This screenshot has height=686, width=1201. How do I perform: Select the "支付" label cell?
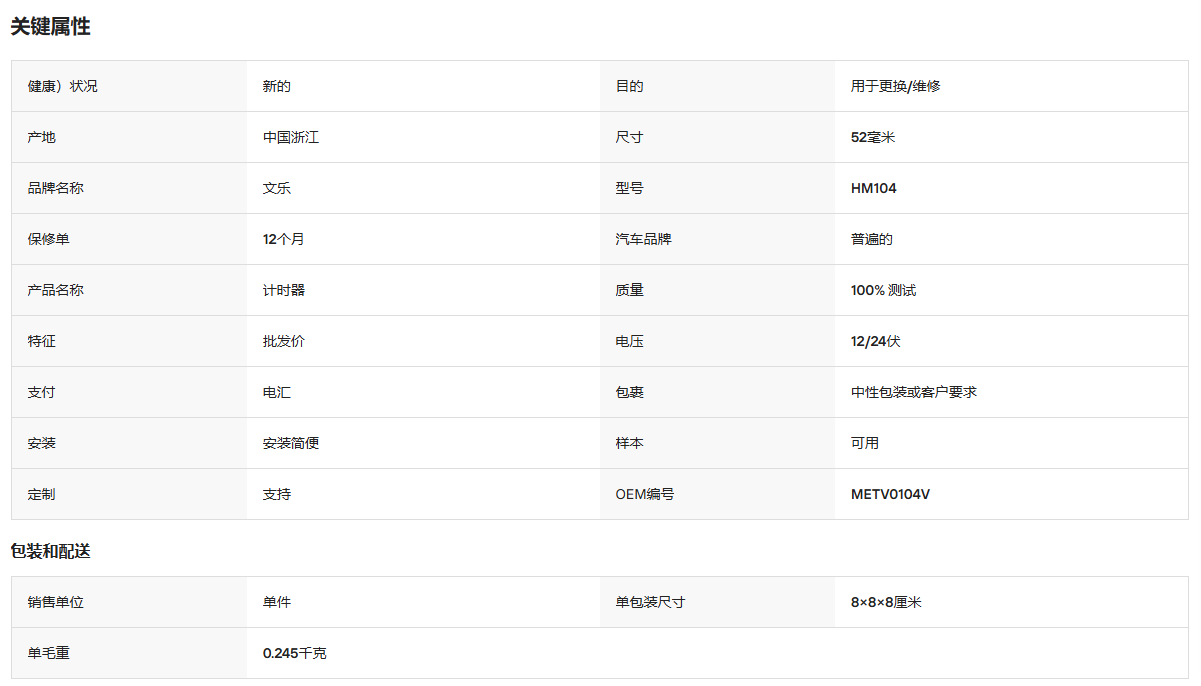[x=129, y=392]
